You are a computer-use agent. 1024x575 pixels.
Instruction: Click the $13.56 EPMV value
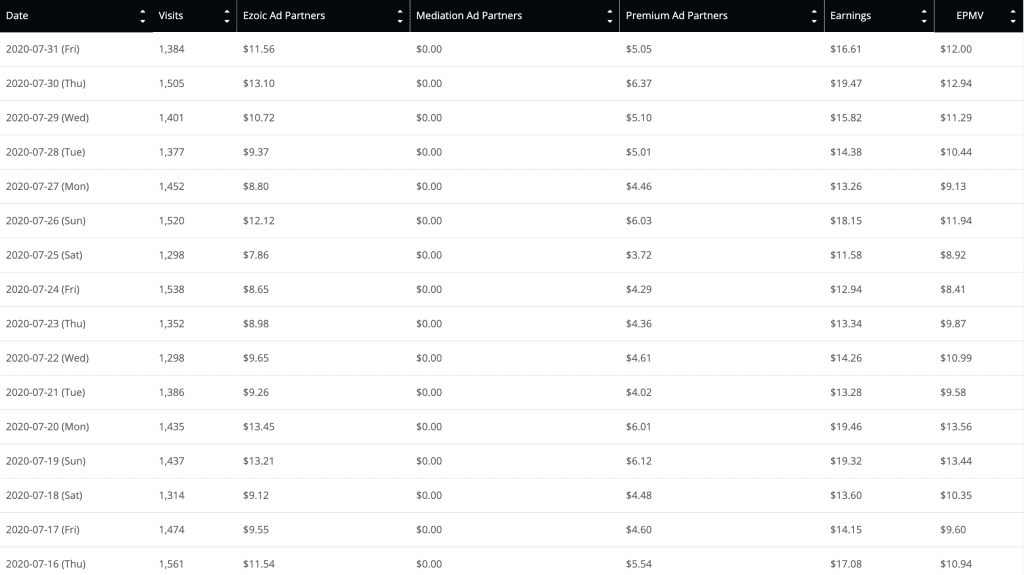pyautogui.click(x=956, y=427)
